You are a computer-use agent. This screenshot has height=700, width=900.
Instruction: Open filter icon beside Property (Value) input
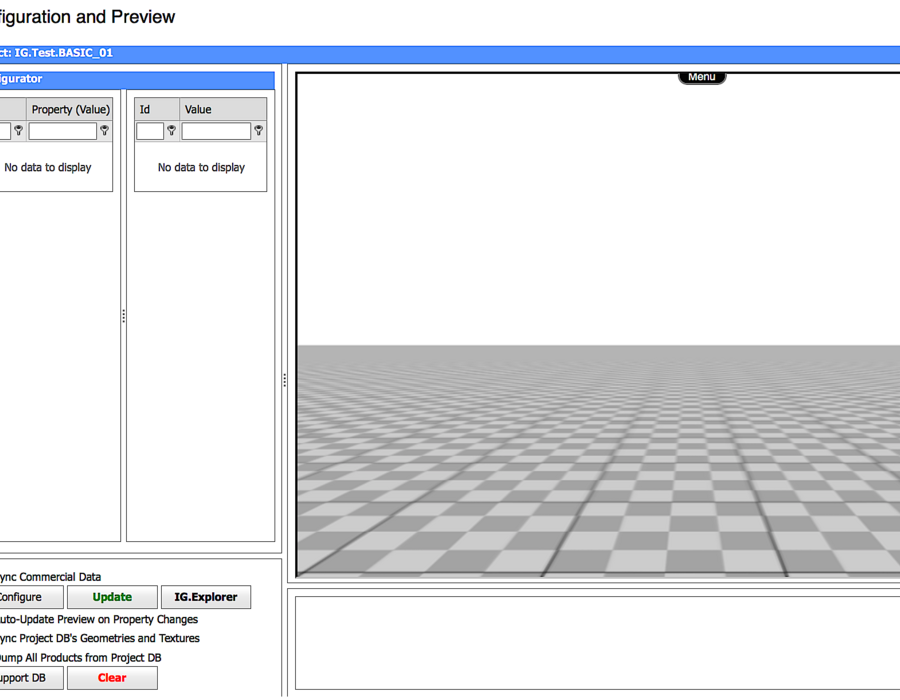(104, 131)
